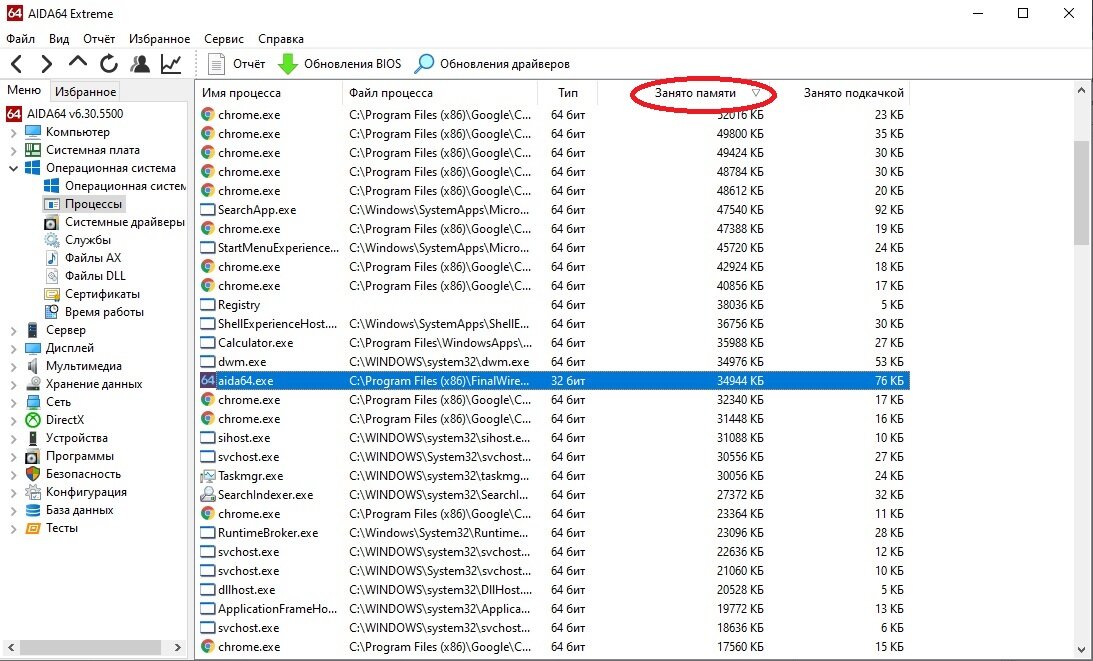1093x661 pixels.
Task: Expand the Конфигурация tree node
Action: pyautogui.click(x=13, y=493)
